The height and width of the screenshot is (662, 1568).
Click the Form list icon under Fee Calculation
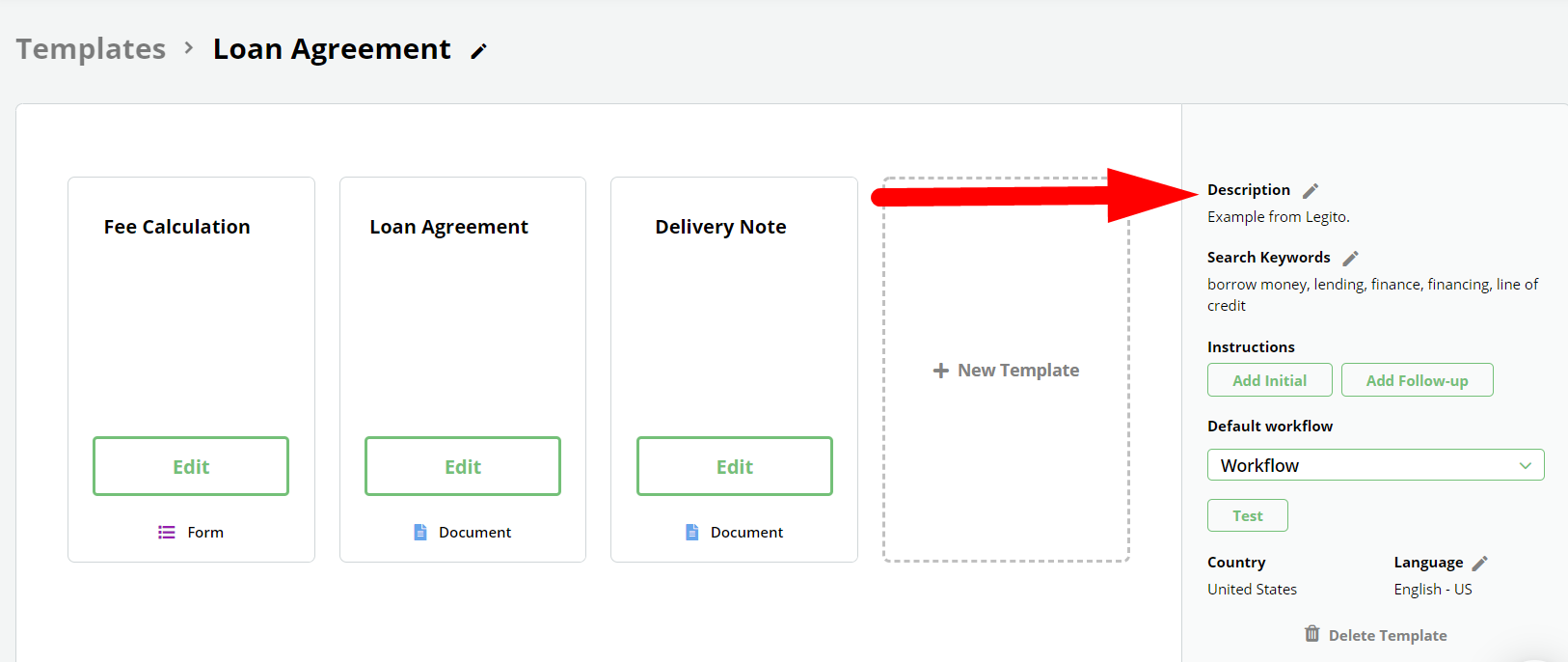167,532
